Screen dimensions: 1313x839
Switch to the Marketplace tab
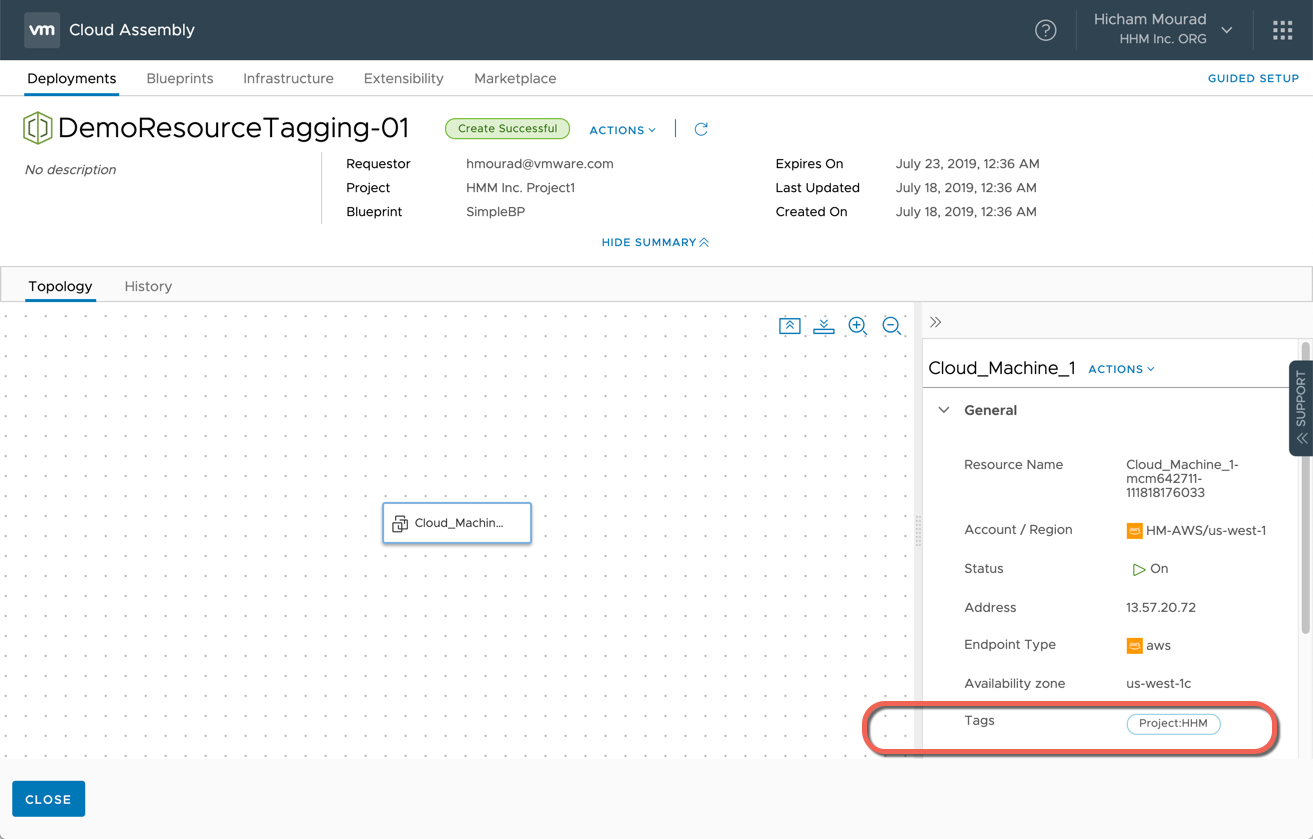[515, 78]
